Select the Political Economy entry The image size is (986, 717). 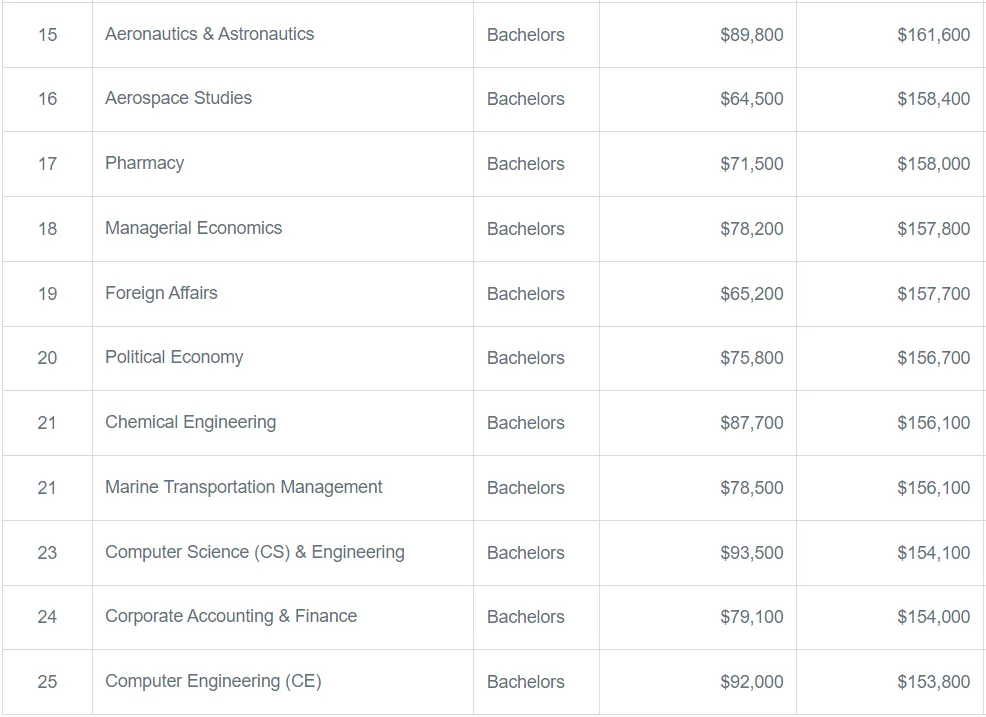tap(174, 357)
